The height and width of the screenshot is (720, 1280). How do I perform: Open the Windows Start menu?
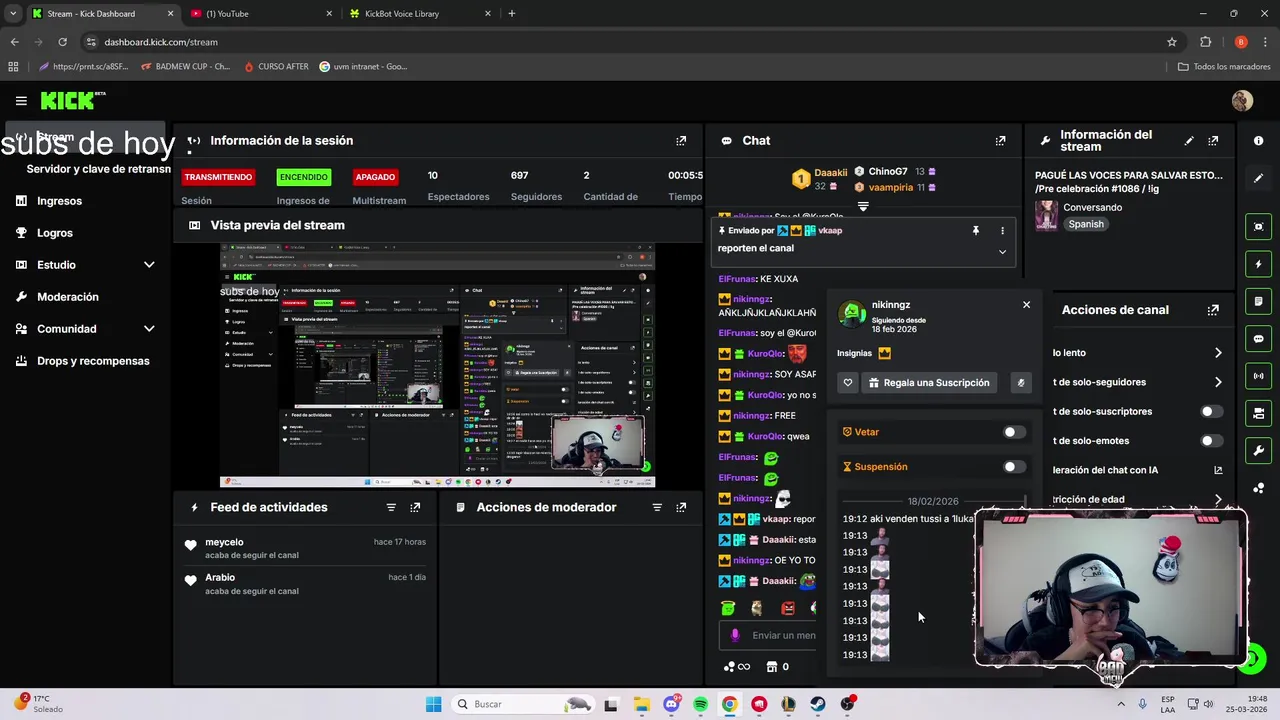pos(433,704)
